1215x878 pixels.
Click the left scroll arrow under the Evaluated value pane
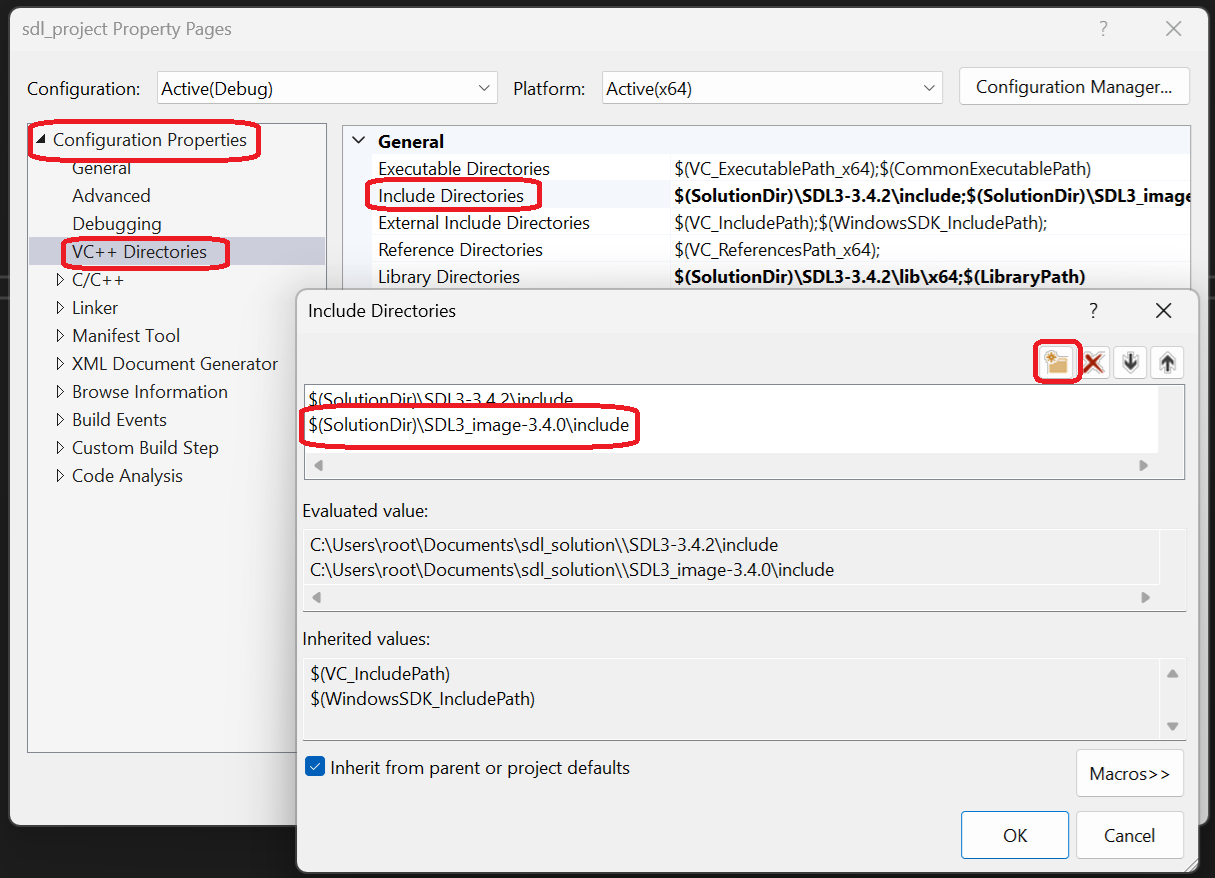(318, 596)
